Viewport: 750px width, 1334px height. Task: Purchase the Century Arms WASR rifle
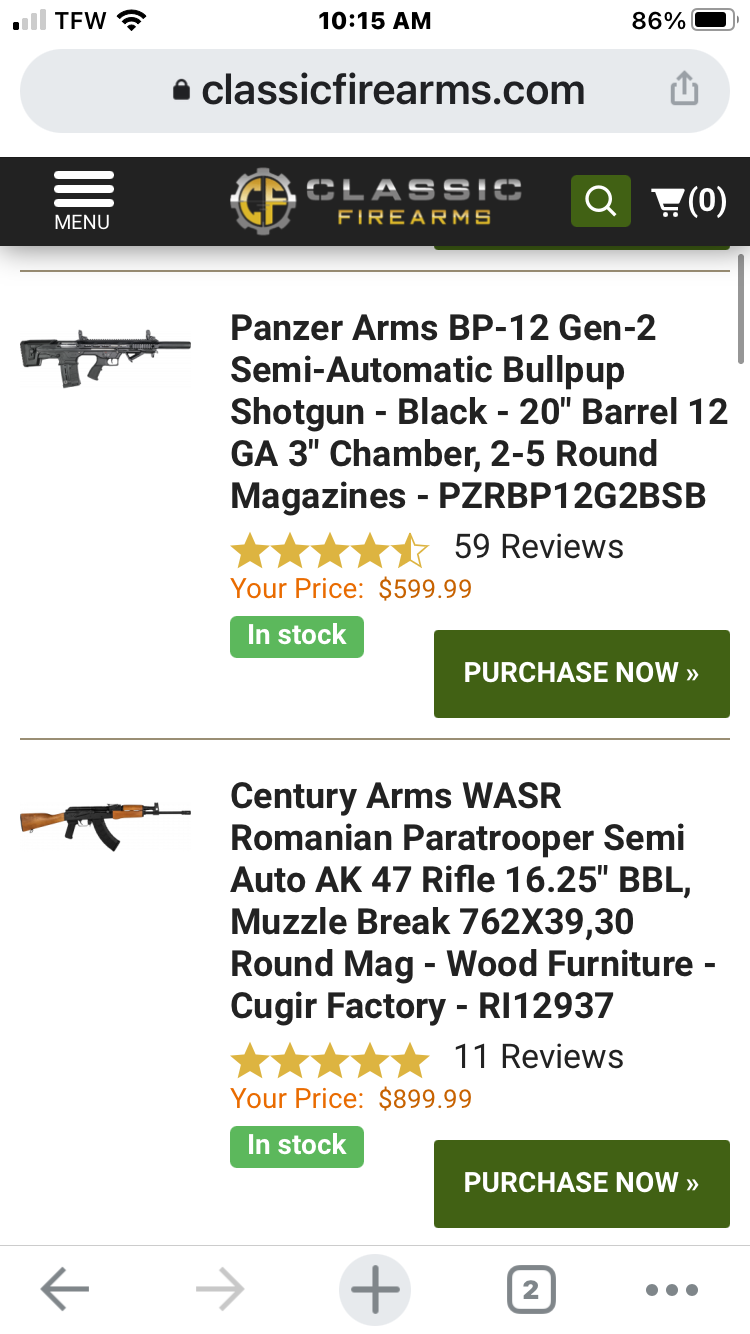tap(581, 1183)
